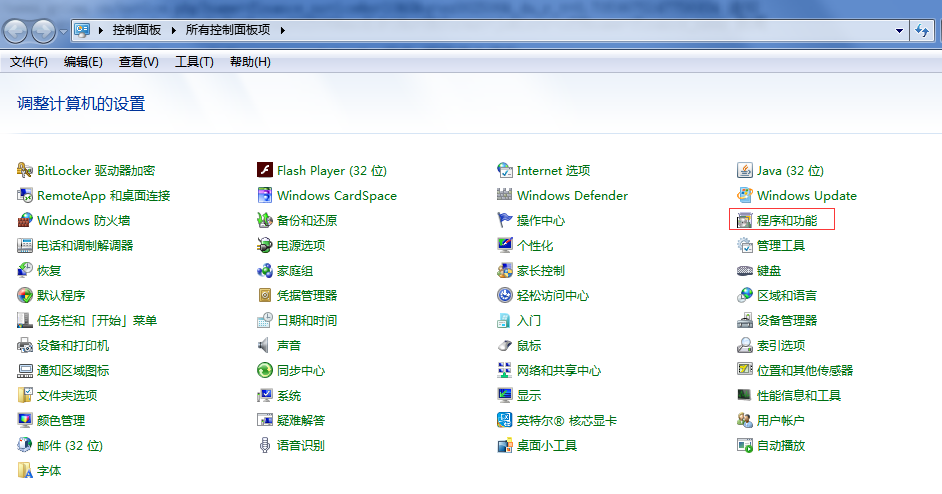942x494 pixels.
Task: Open the 文件(F) menu
Action: (29, 62)
